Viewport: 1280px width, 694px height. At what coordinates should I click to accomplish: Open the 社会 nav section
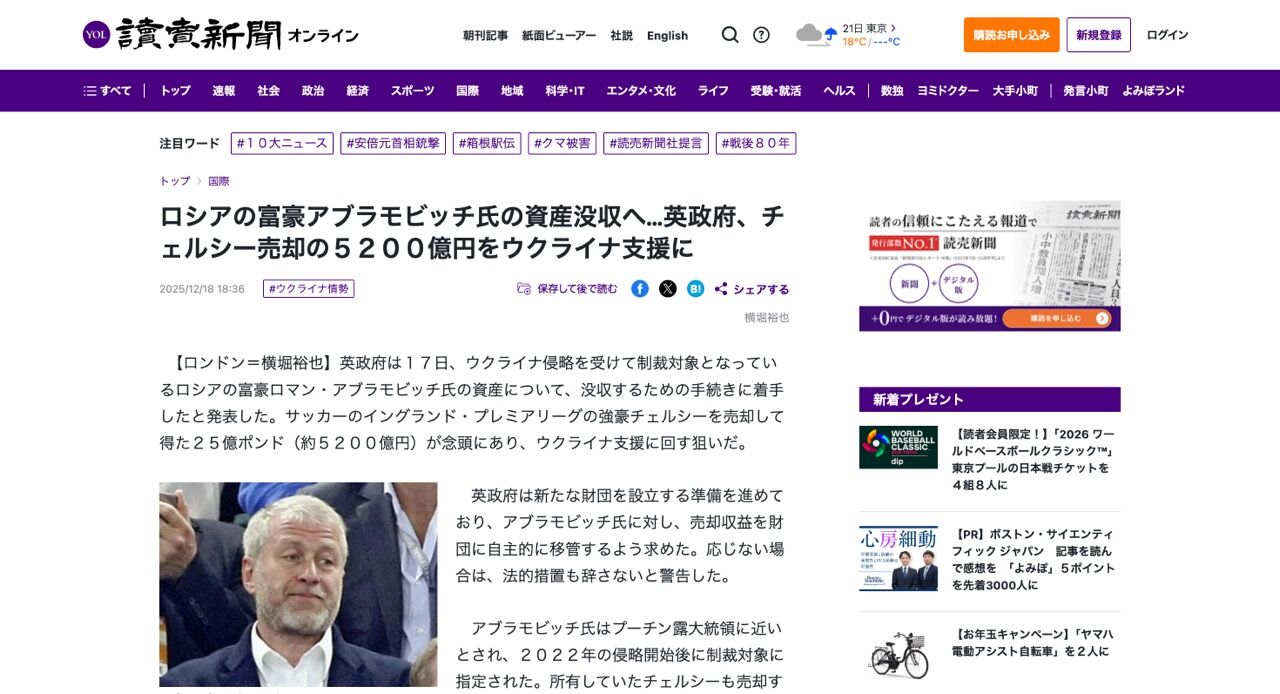tap(268, 91)
